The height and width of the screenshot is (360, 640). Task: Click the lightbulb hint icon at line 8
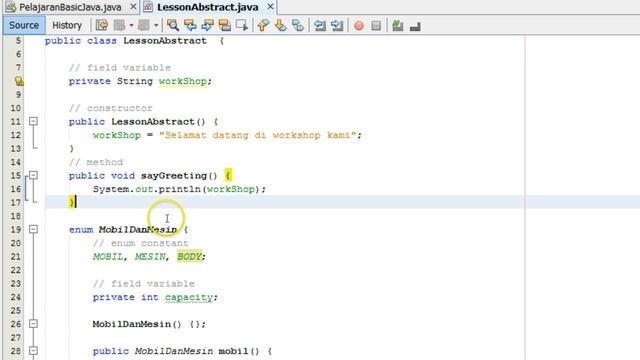pos(19,81)
